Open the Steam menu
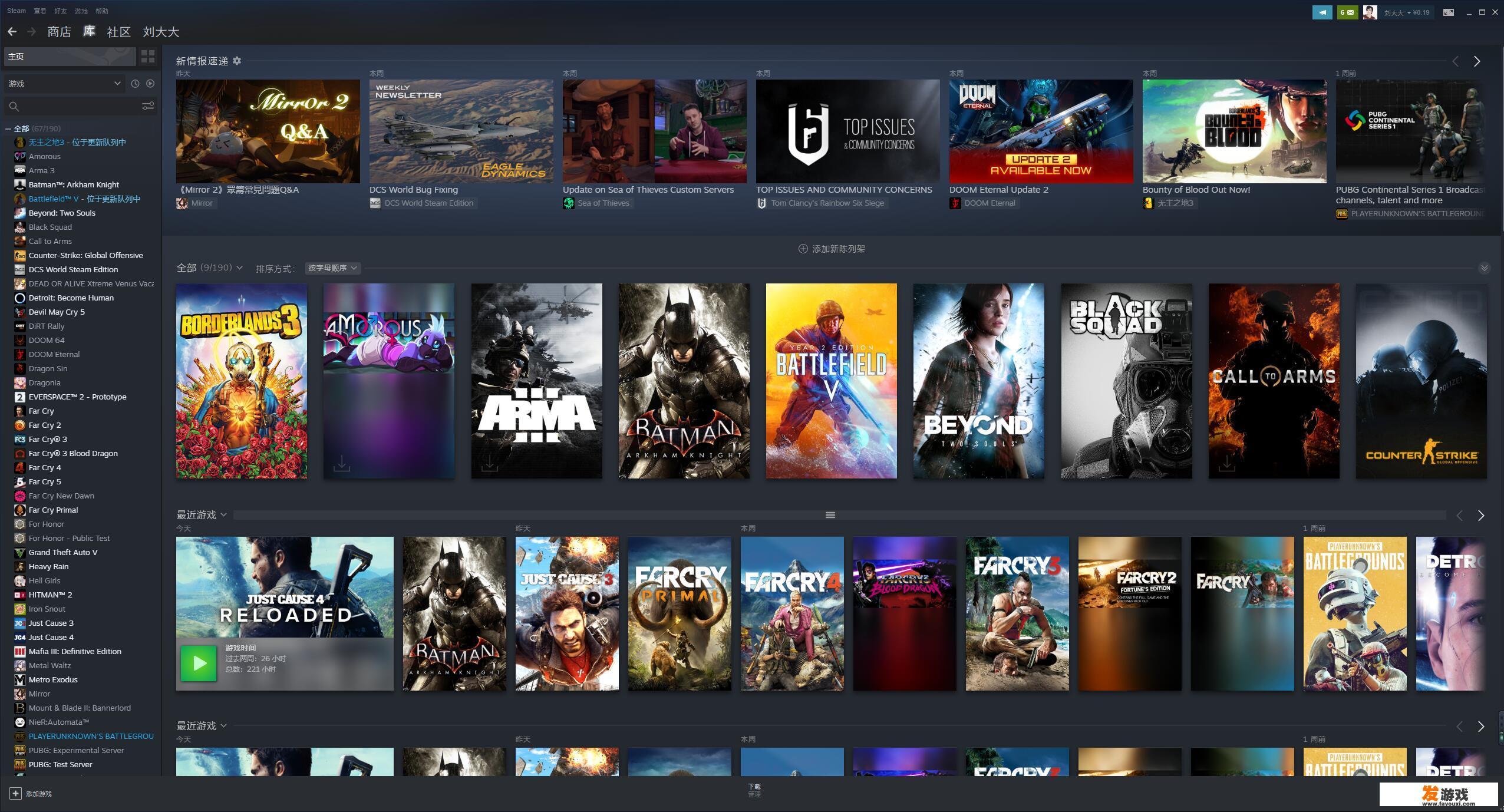 tap(17, 11)
